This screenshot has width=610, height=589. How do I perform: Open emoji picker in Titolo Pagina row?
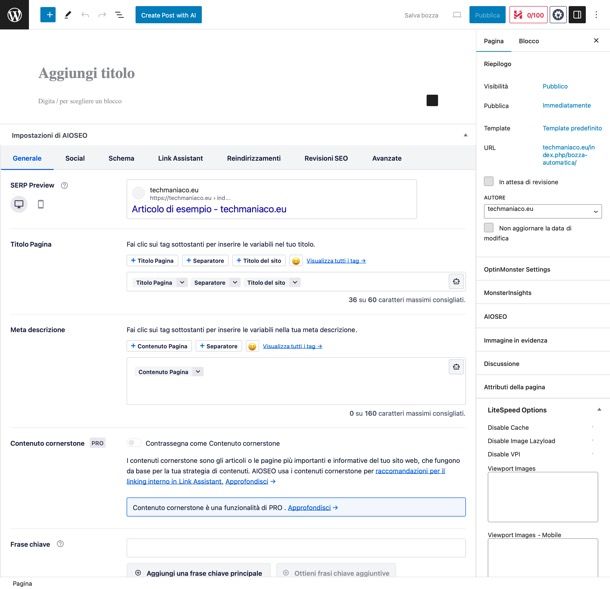(x=296, y=261)
